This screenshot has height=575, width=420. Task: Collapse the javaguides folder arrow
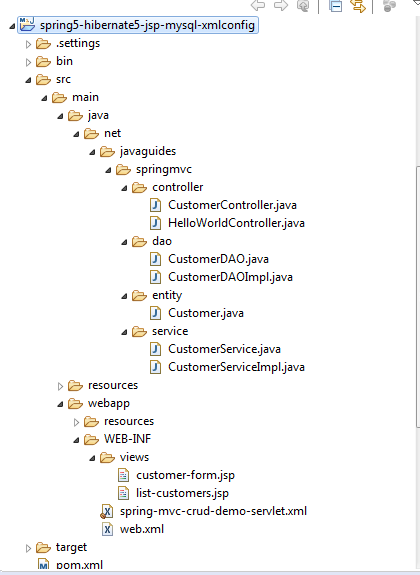(92, 152)
